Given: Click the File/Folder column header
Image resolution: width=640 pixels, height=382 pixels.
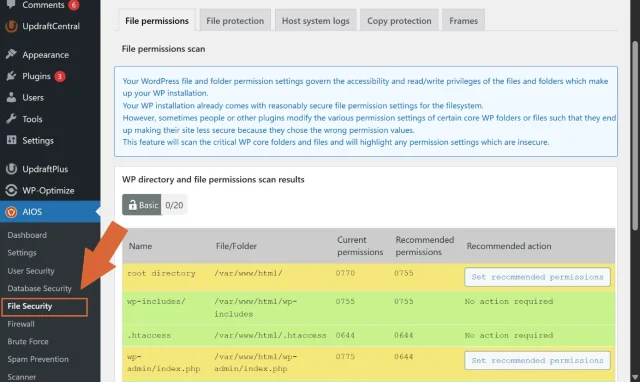Looking at the screenshot, I should [236, 246].
